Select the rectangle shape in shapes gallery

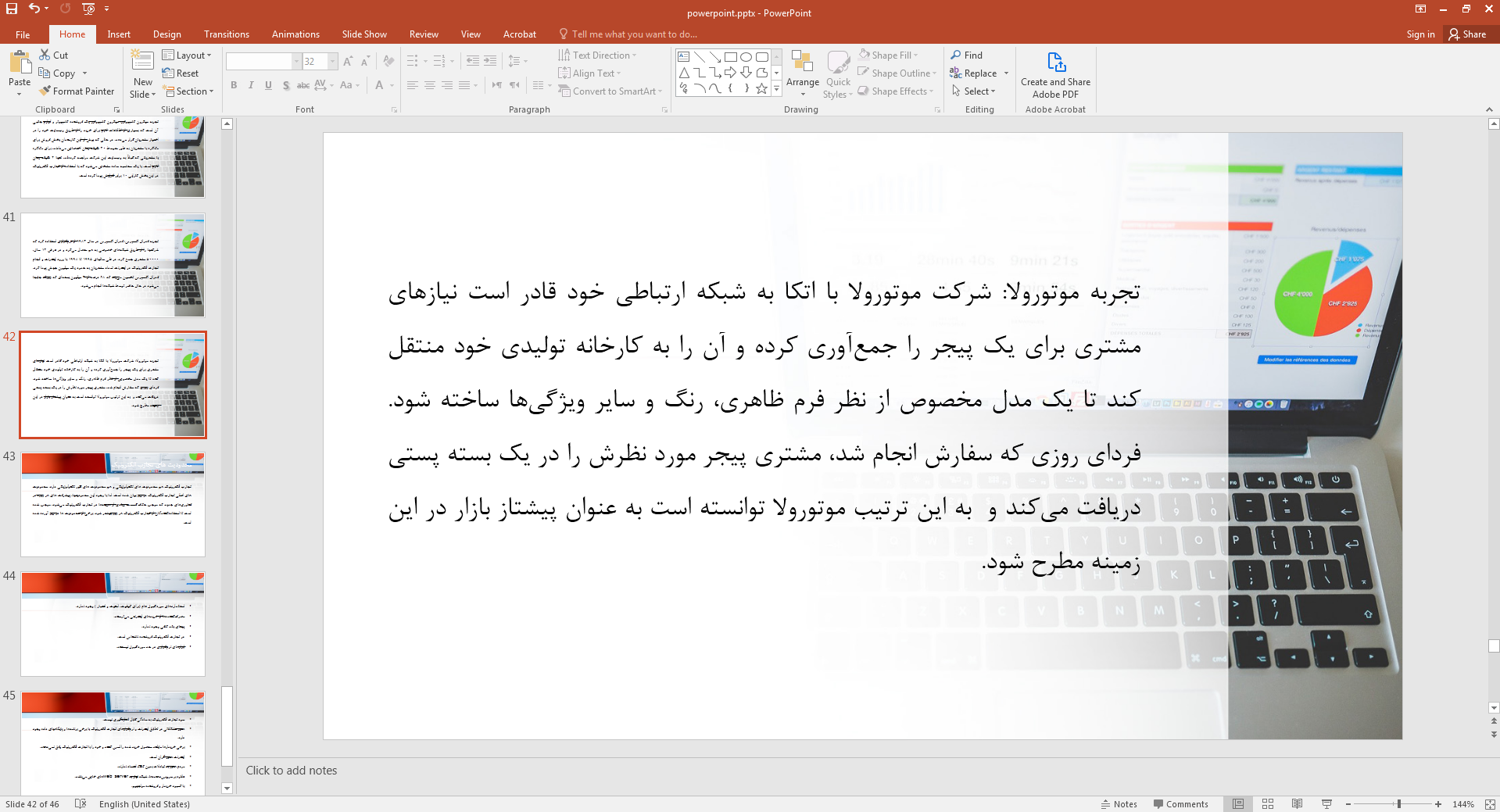(731, 57)
